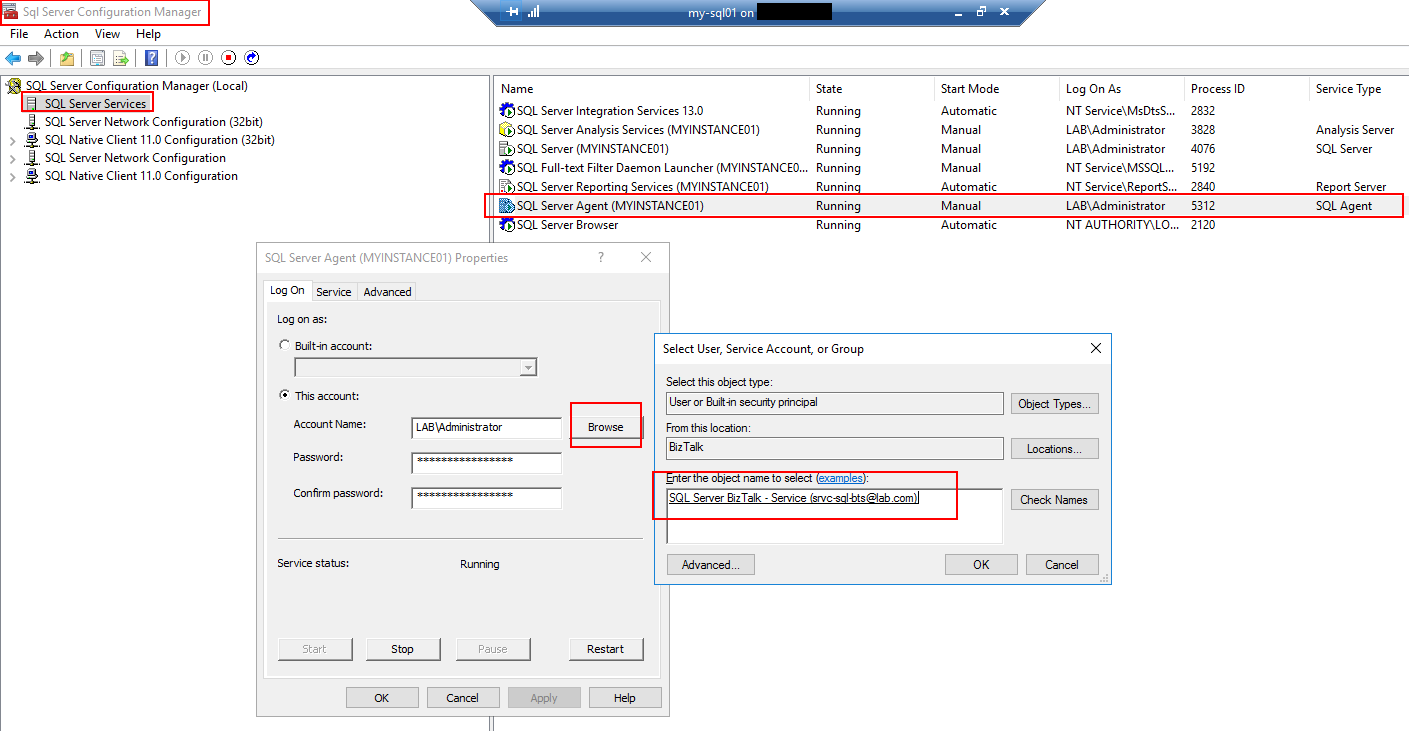
Task: Click the Password input field
Action: tap(486, 462)
